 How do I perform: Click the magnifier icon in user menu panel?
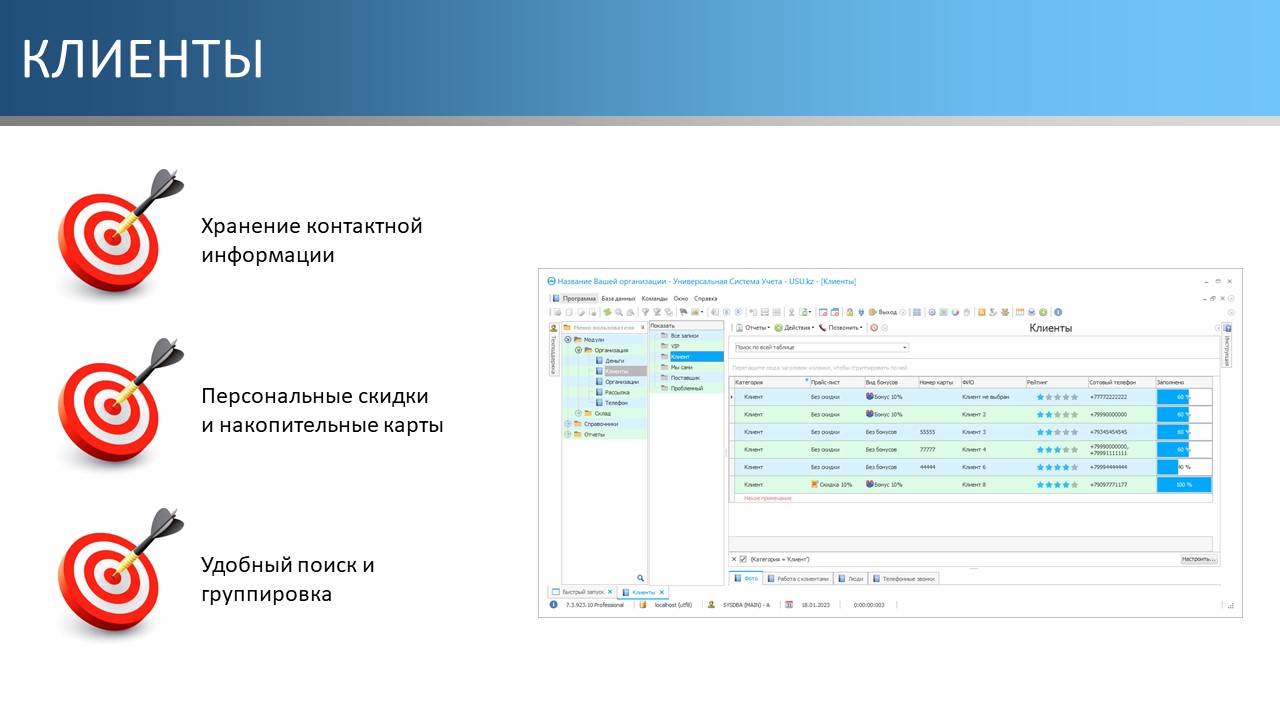pyautogui.click(x=641, y=578)
